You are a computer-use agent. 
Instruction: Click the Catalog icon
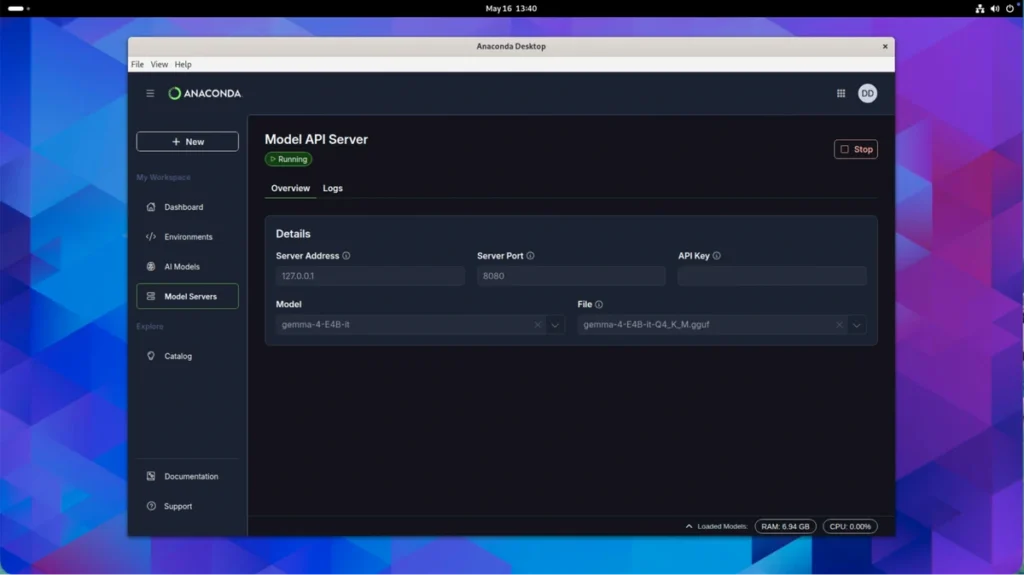tap(151, 356)
